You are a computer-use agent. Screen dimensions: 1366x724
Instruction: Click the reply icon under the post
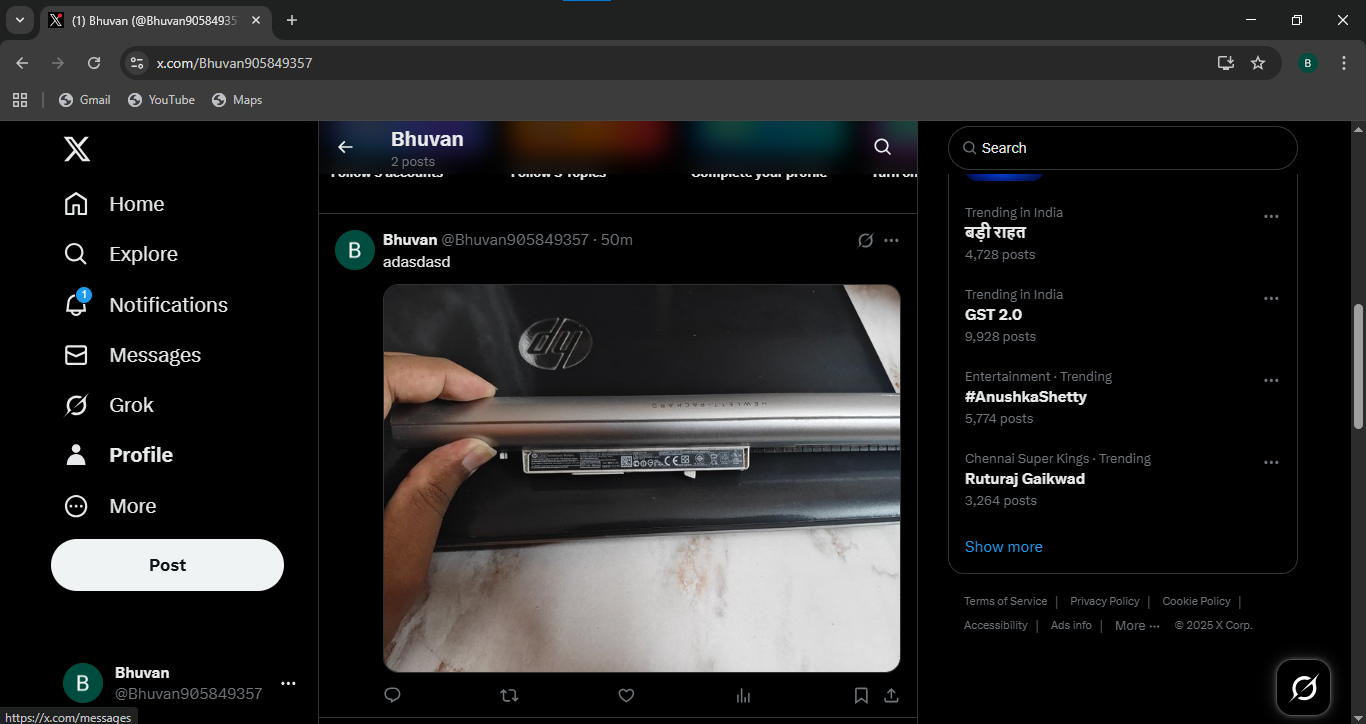pyautogui.click(x=392, y=695)
